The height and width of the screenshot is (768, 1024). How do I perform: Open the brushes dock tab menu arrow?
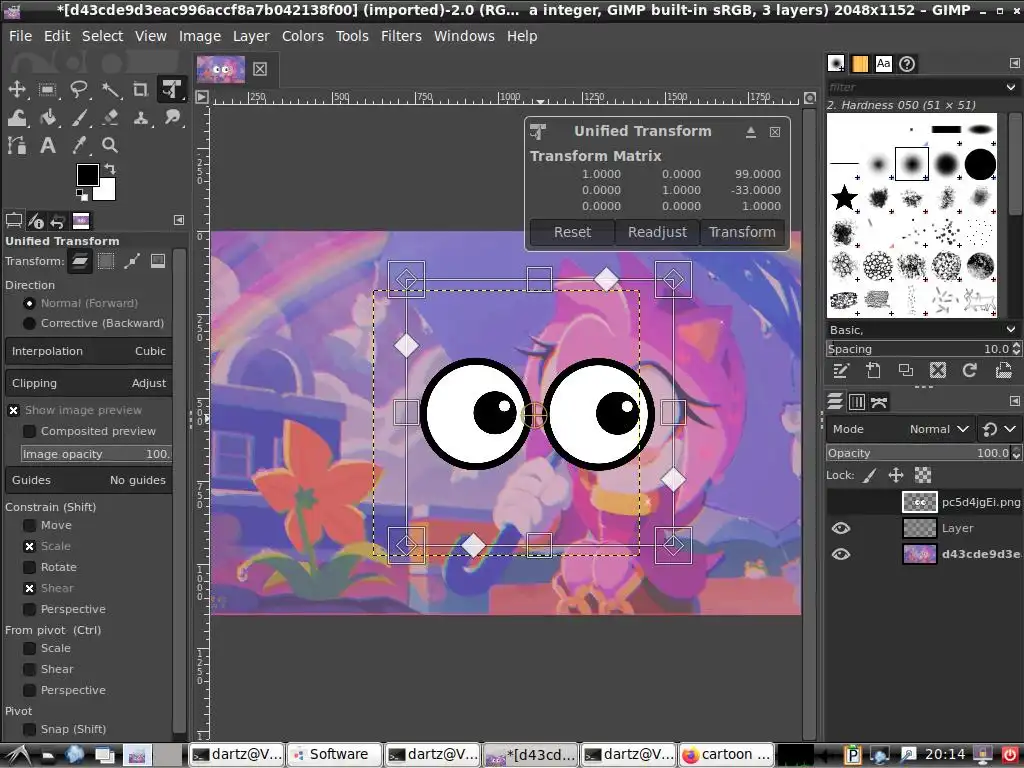(x=1014, y=63)
